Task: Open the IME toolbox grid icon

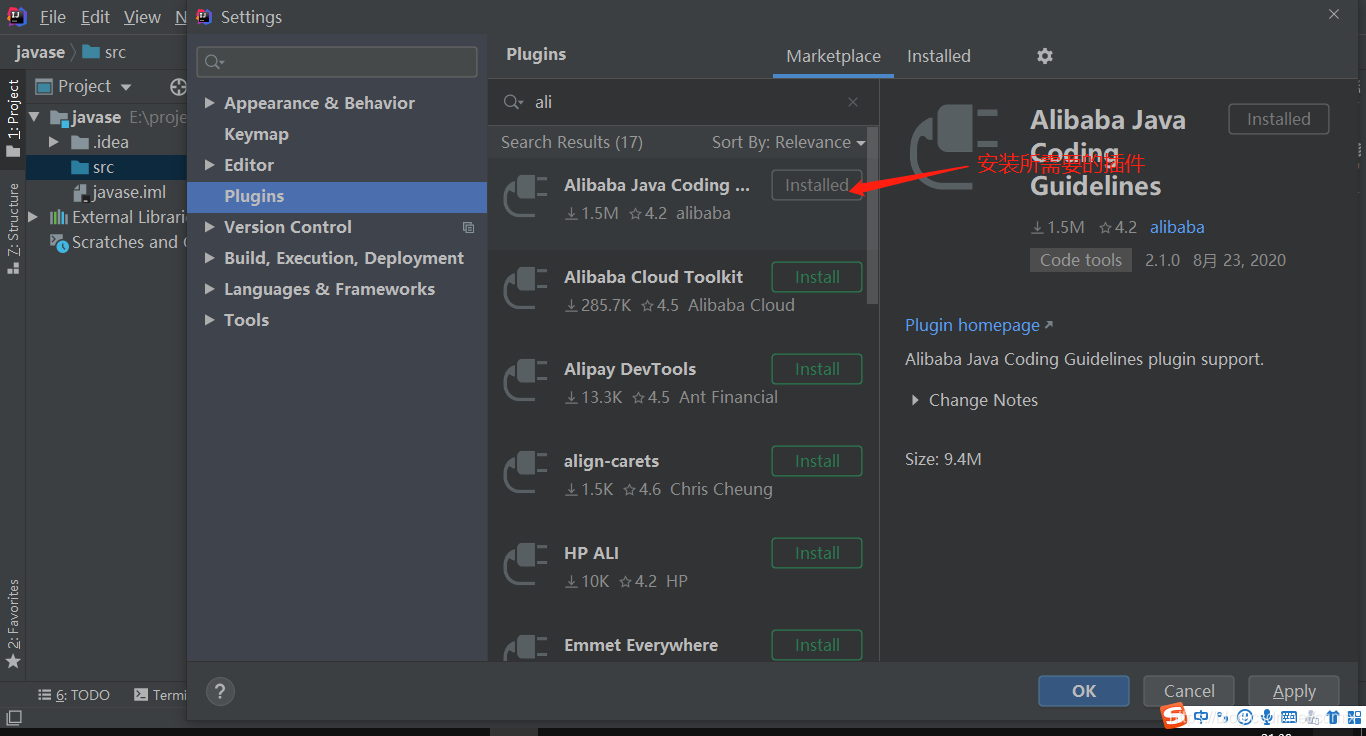Action: (x=1354, y=716)
